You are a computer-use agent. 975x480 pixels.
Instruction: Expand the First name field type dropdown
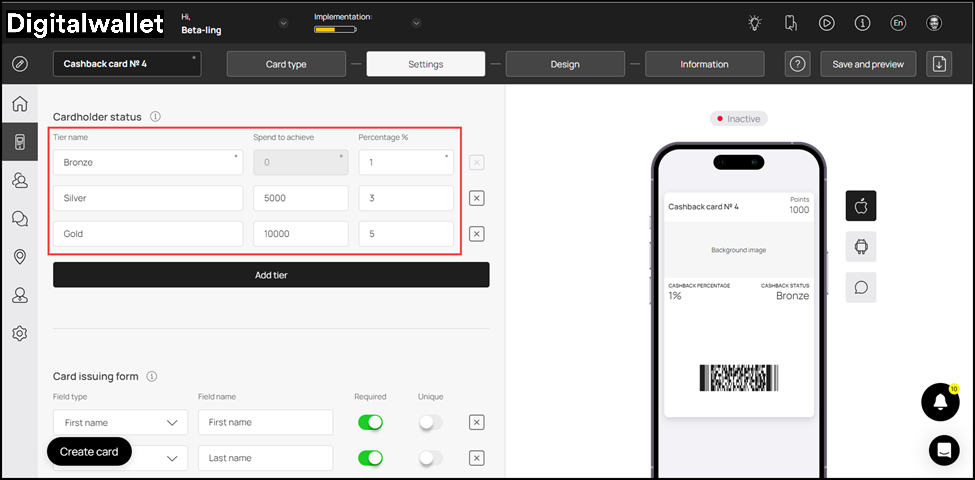click(120, 423)
